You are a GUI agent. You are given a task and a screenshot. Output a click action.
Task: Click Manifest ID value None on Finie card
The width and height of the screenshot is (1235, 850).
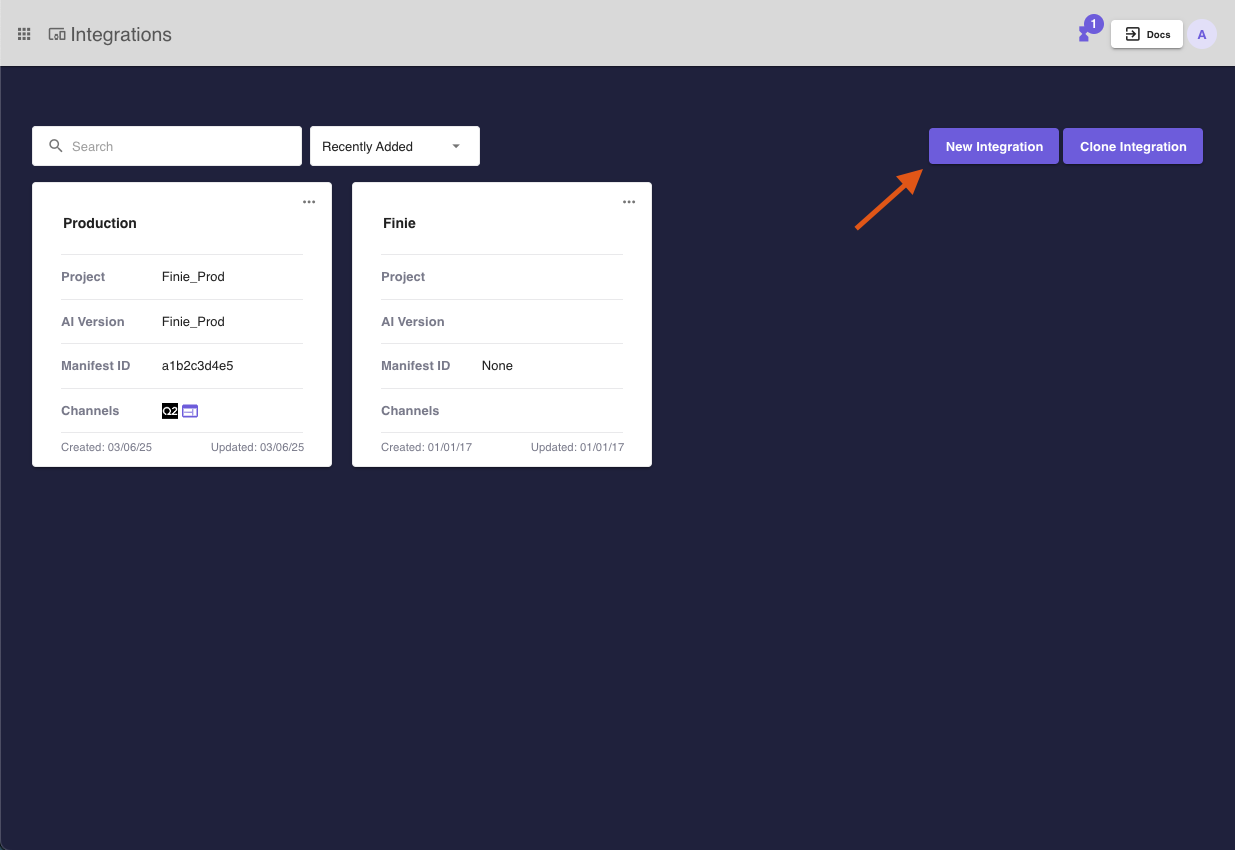(x=497, y=366)
